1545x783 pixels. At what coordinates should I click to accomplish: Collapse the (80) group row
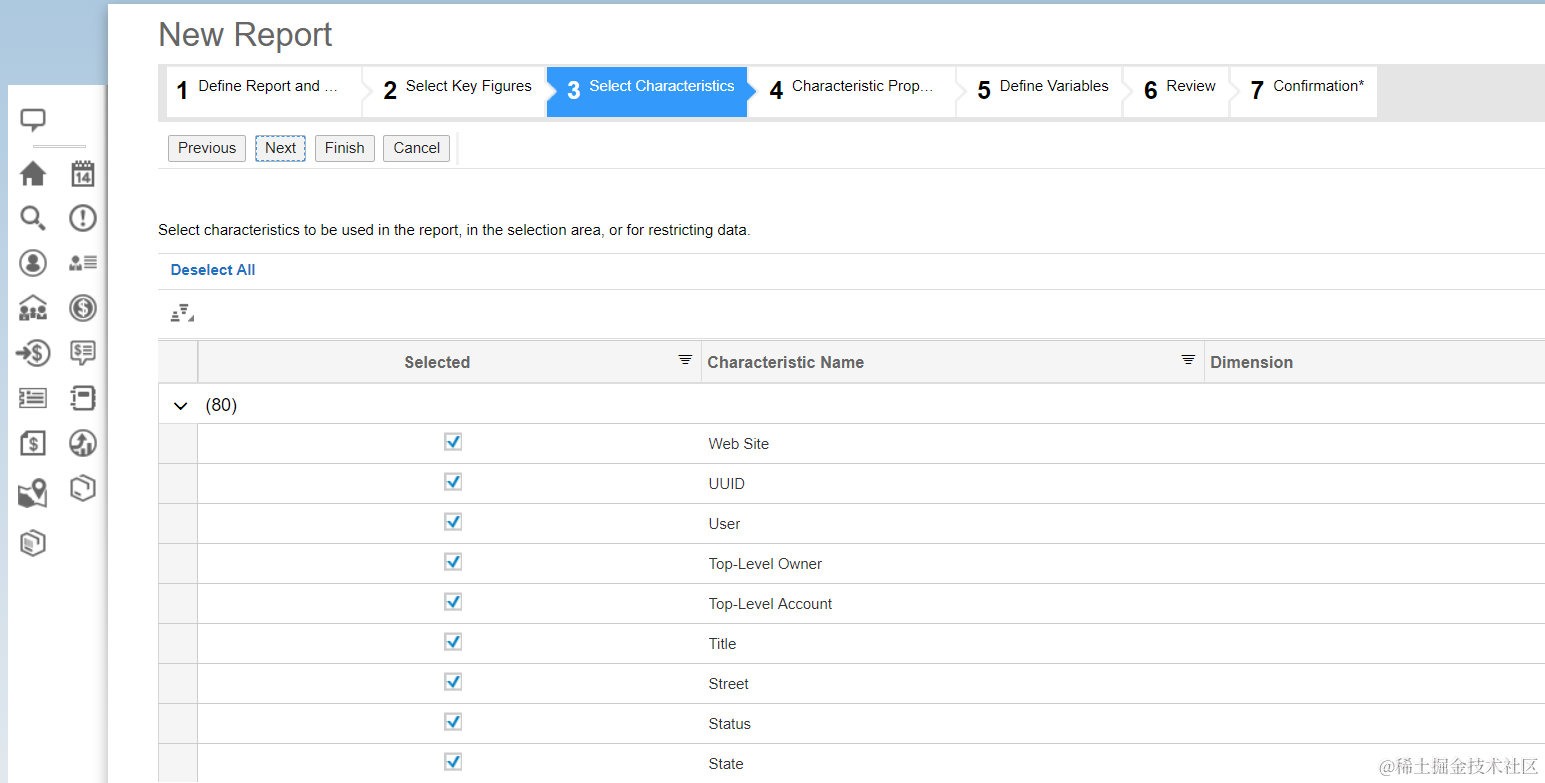(x=181, y=406)
